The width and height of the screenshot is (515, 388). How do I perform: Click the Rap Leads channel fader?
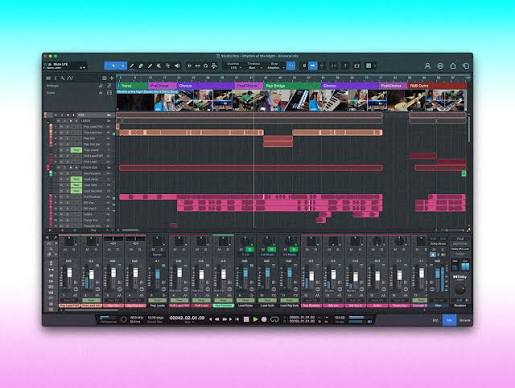coord(157,274)
